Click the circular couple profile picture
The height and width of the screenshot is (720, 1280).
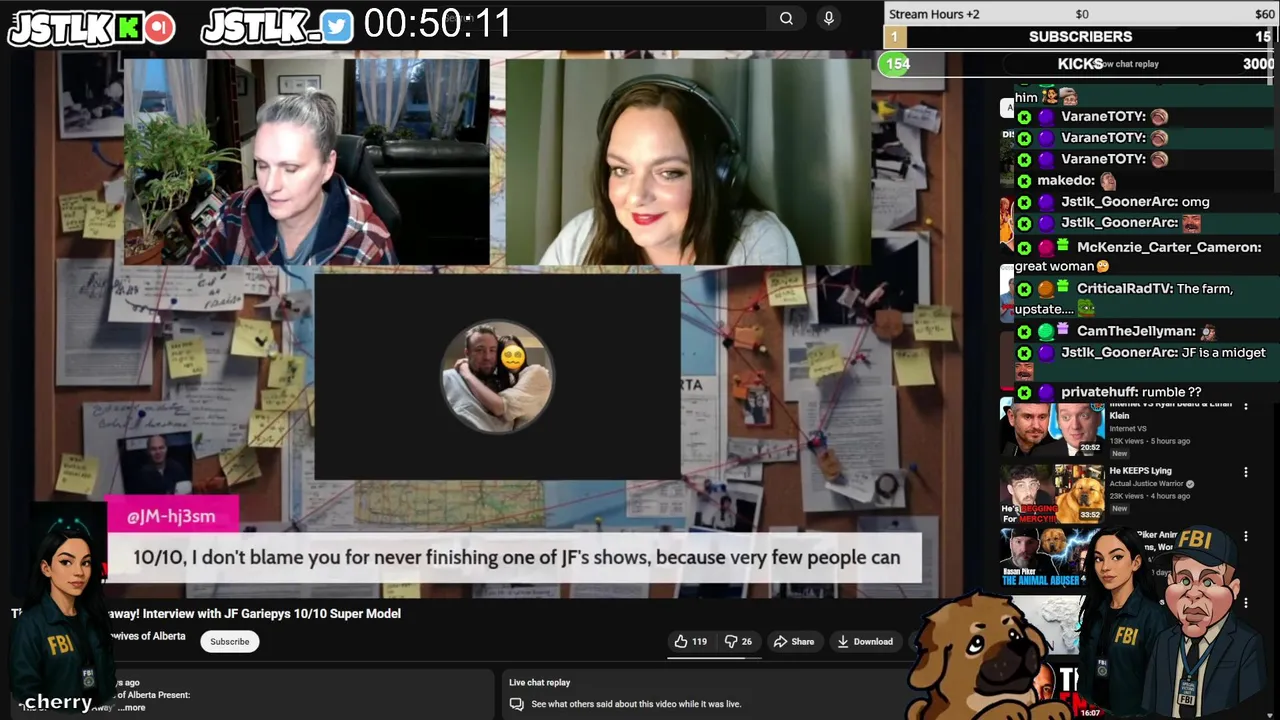point(497,376)
